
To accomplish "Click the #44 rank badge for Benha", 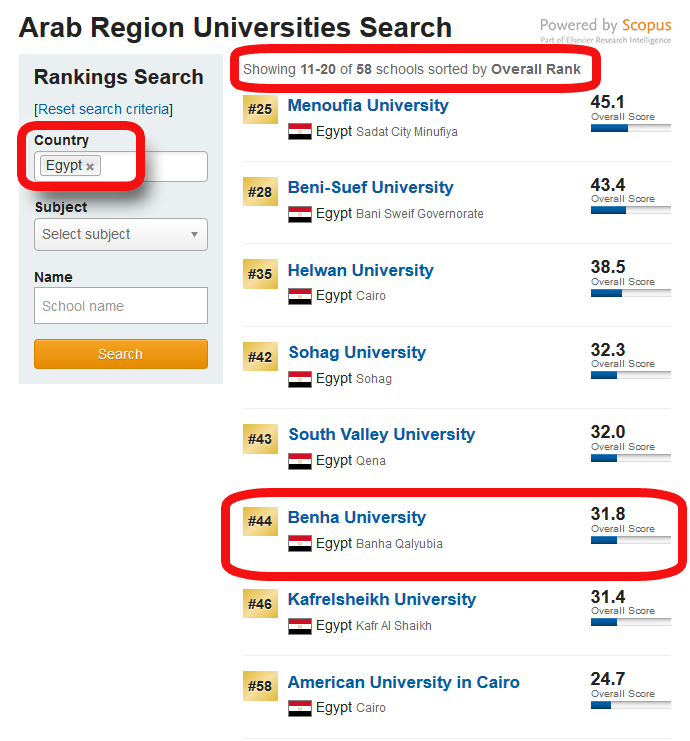I will coord(260,521).
